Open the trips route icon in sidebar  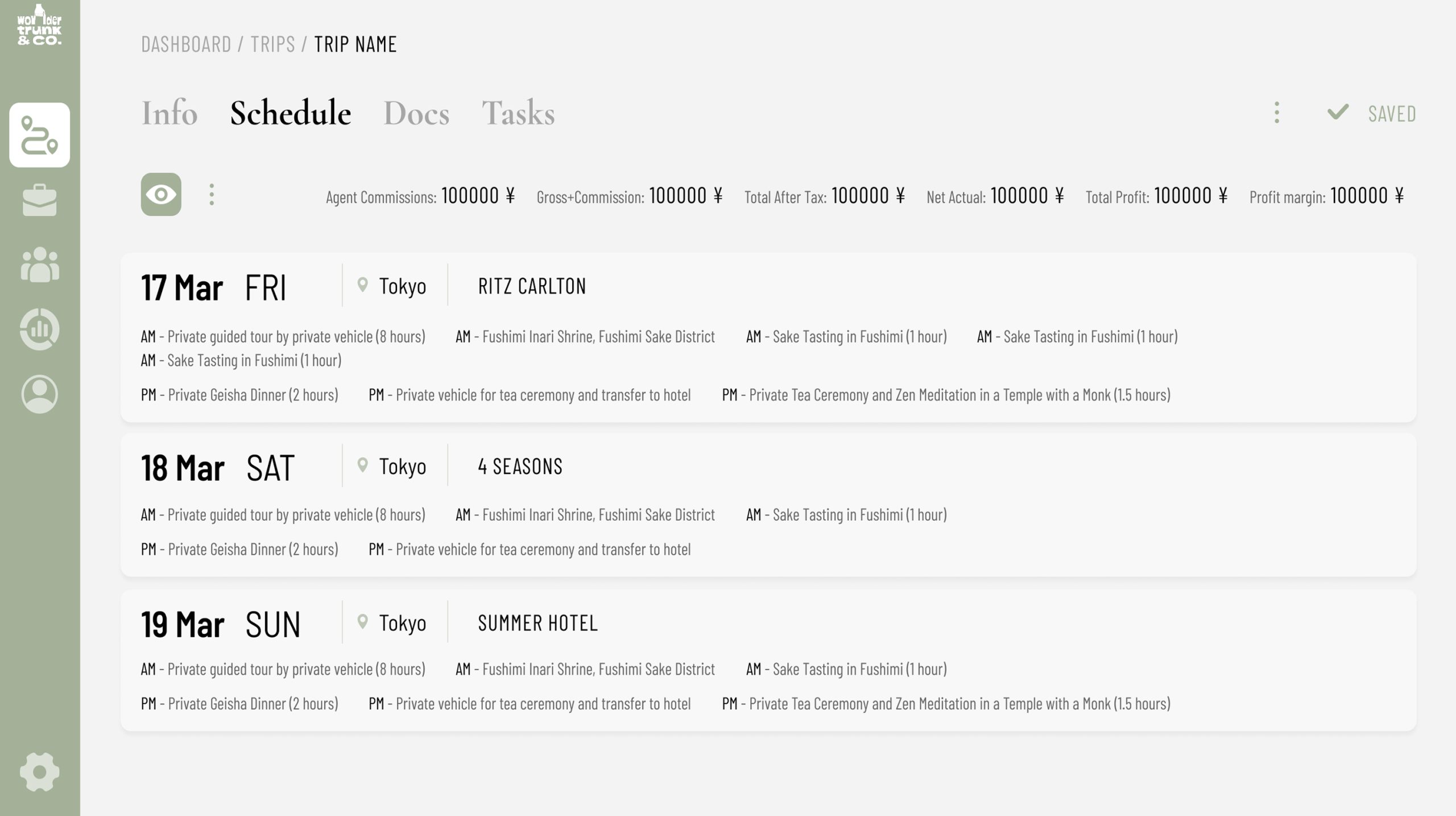(x=40, y=135)
